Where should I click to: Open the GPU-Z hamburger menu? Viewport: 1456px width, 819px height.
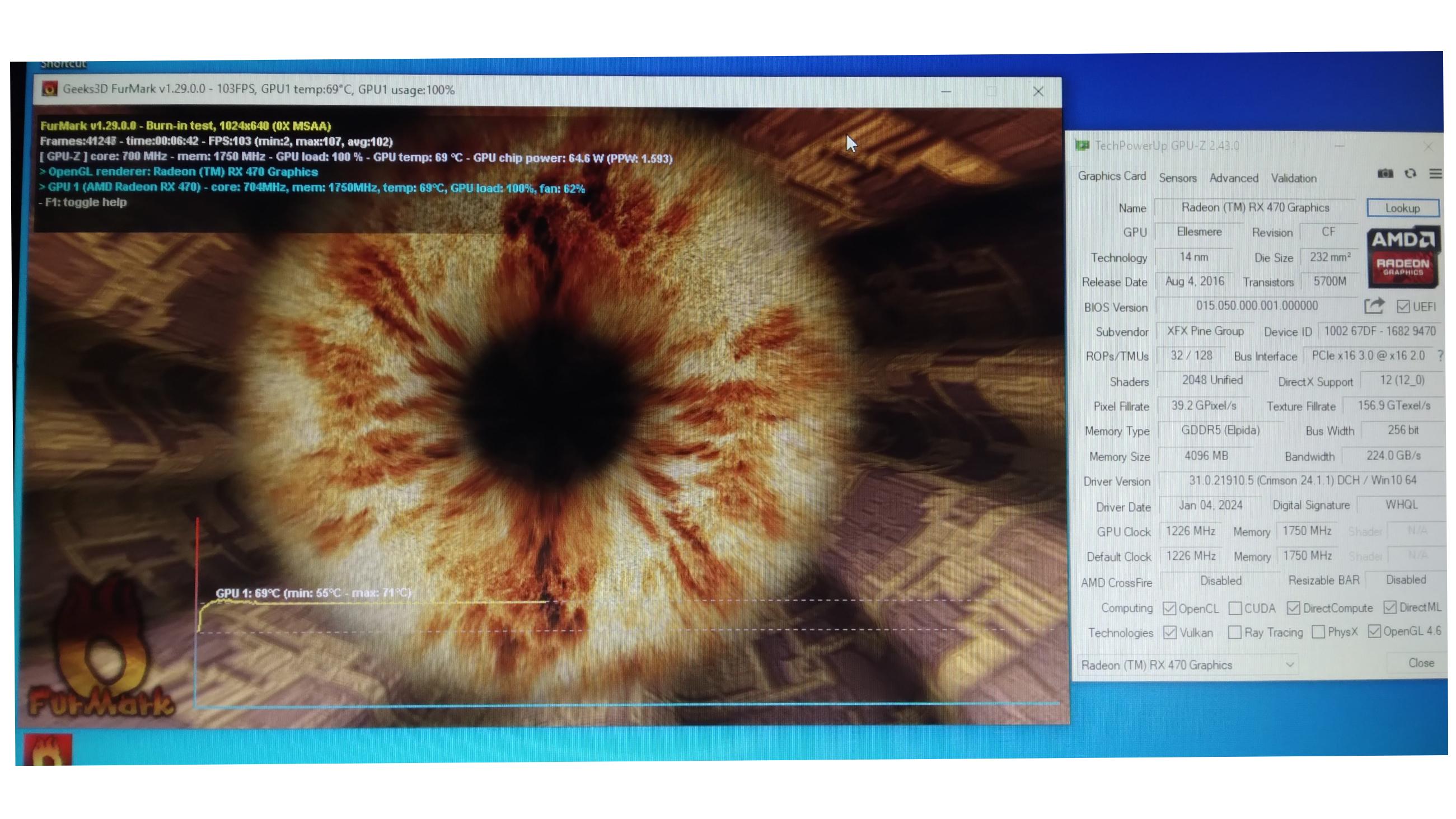coord(1435,174)
